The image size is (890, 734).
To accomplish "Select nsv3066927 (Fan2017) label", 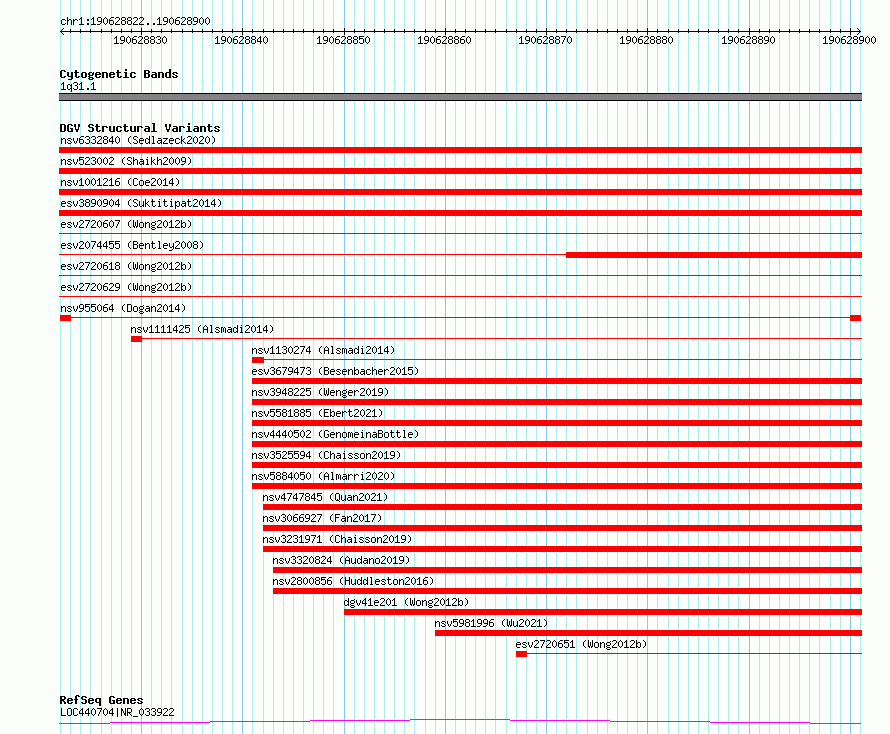I will pos(322,518).
